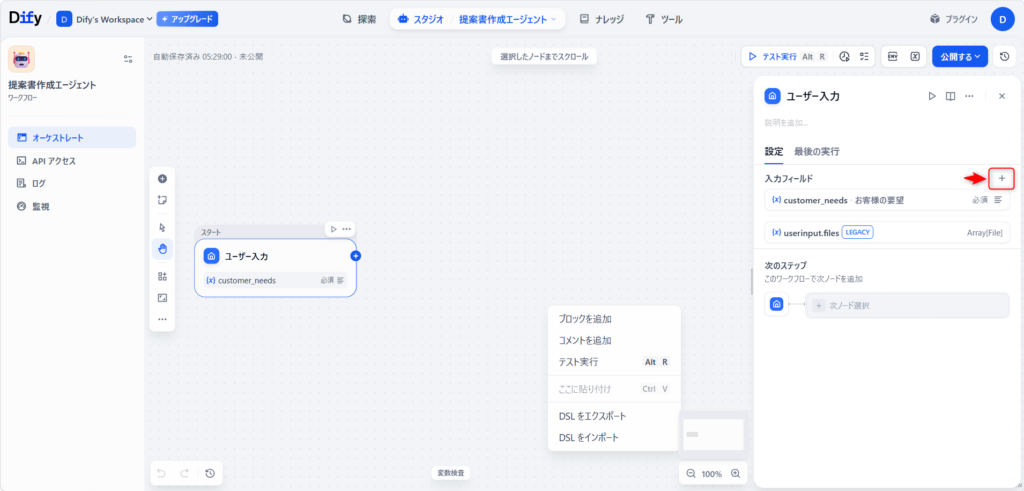
Task: Select the hand pan tool
Action: pyautogui.click(x=162, y=248)
